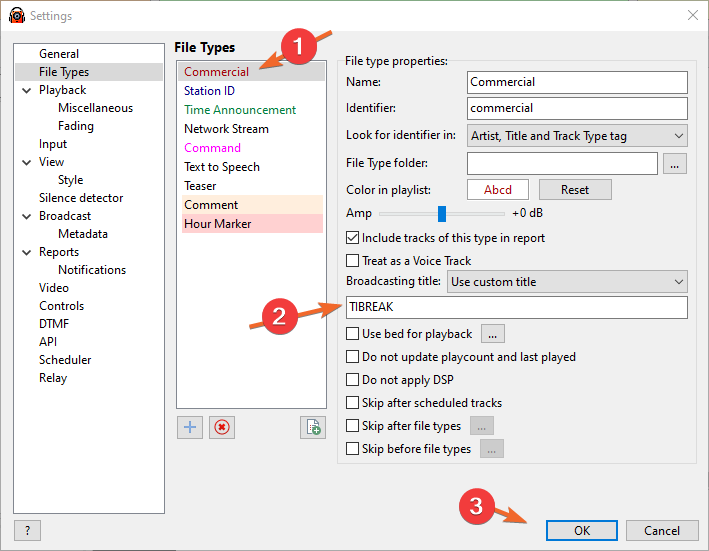The image size is (709, 551).
Task: Open the Look for identifier in dropdown
Action: tap(577, 136)
